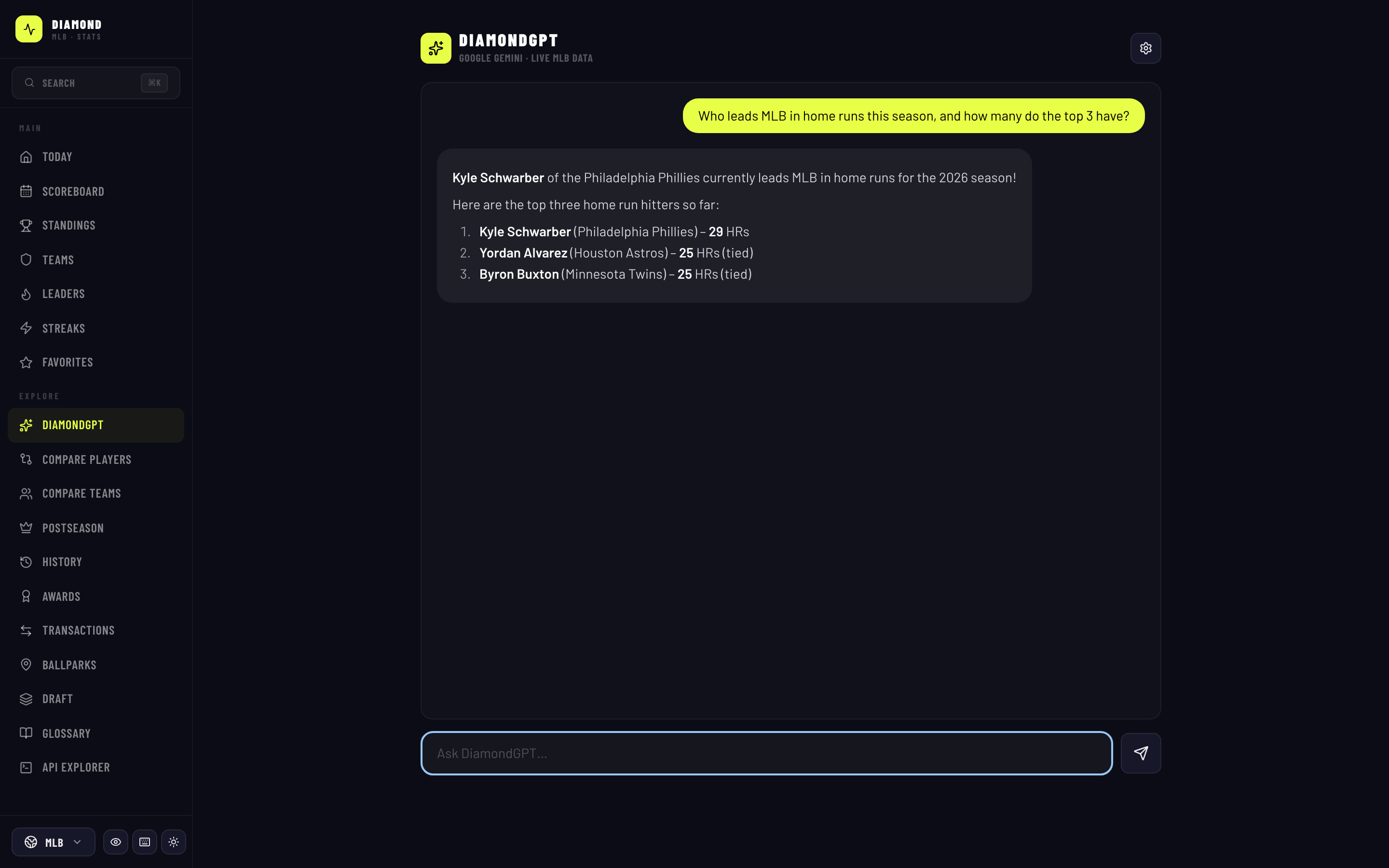Select Compare Players label
This screenshot has height=868, width=1389.
87,459
